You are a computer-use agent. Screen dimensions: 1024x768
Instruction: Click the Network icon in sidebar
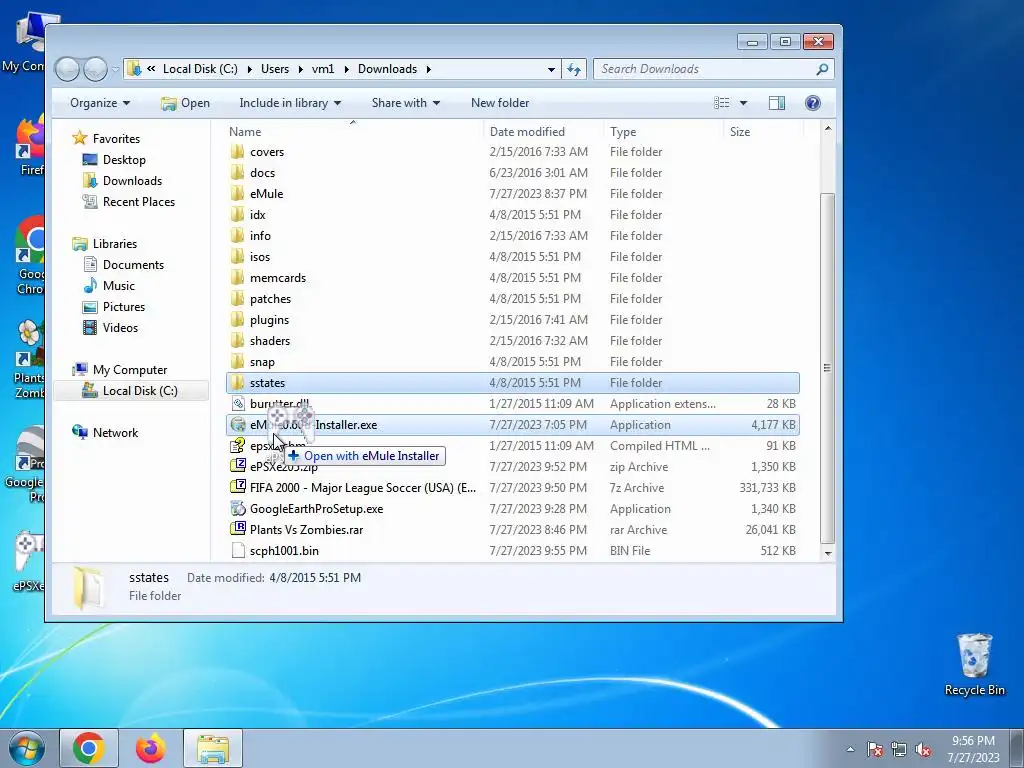pyautogui.click(x=80, y=432)
